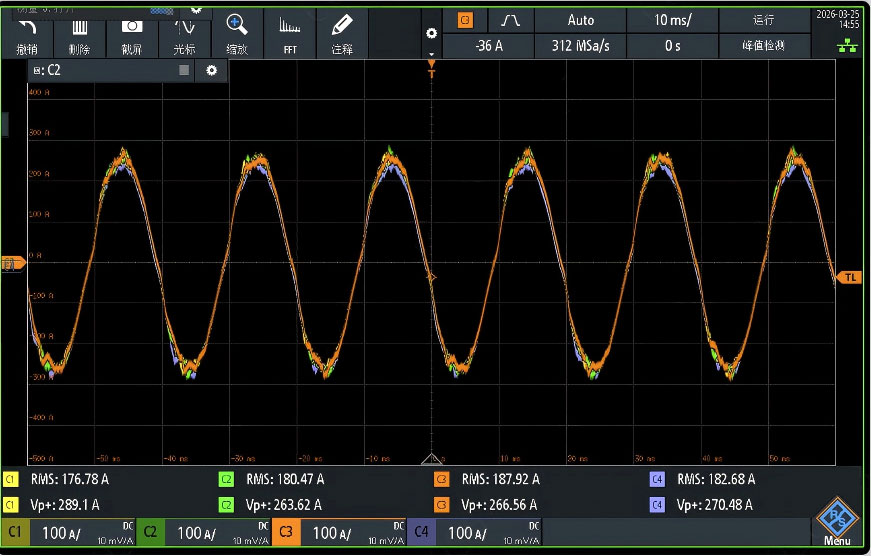This screenshot has width=871, height=556.
Task: Click the C3 orange badge beside RMS 187.92 A
Action: [442, 479]
